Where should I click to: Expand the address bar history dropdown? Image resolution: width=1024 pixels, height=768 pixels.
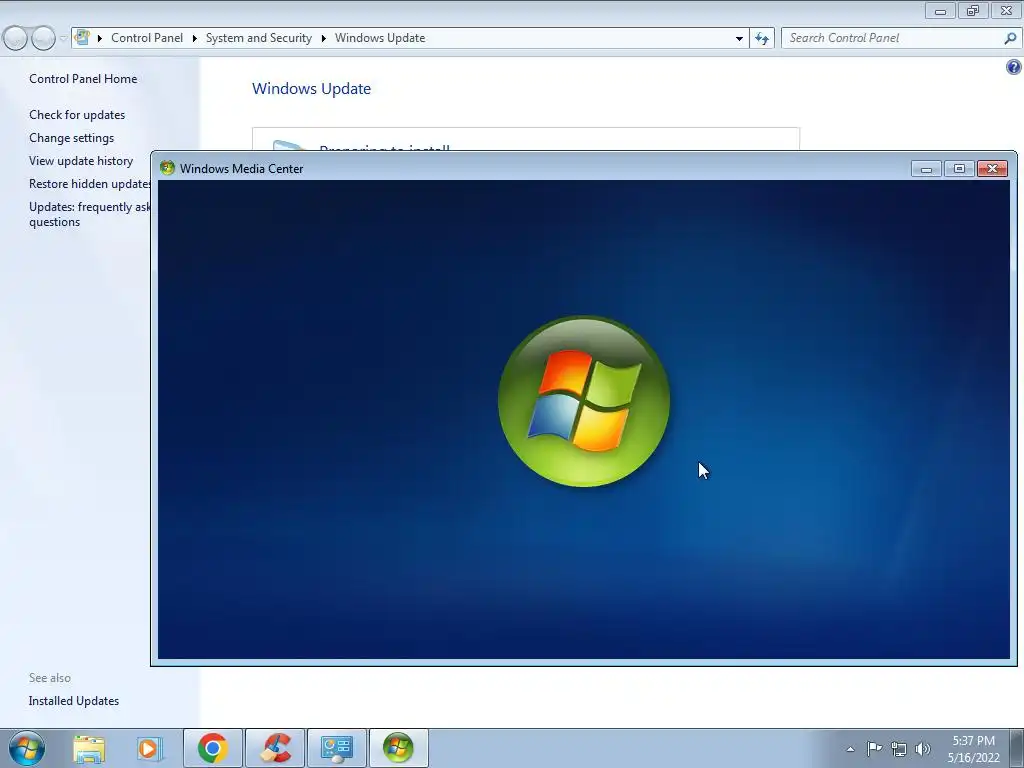(739, 39)
